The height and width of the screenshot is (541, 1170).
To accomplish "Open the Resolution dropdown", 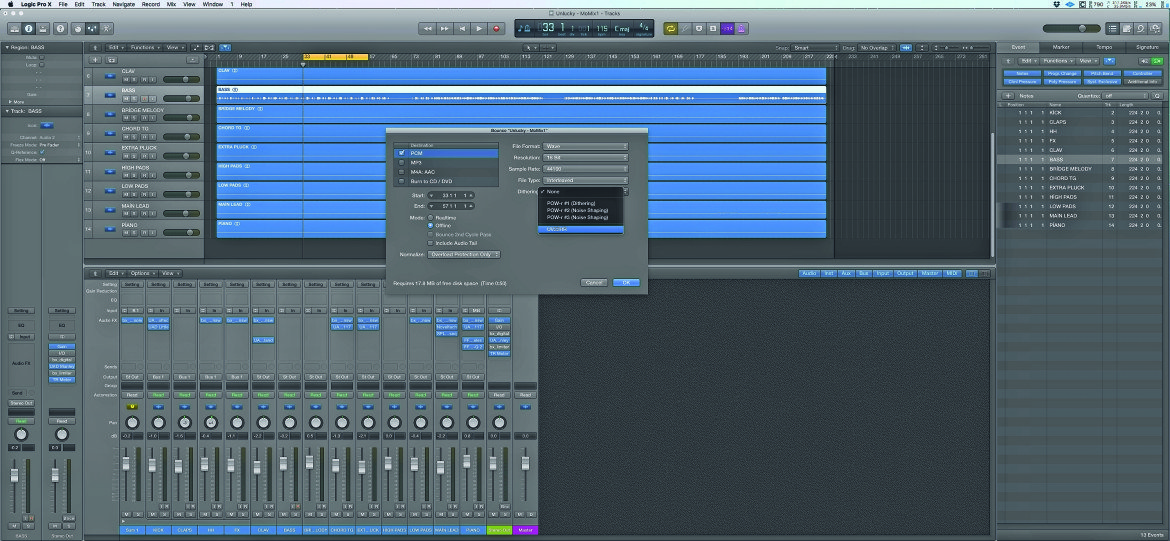I will (585, 157).
